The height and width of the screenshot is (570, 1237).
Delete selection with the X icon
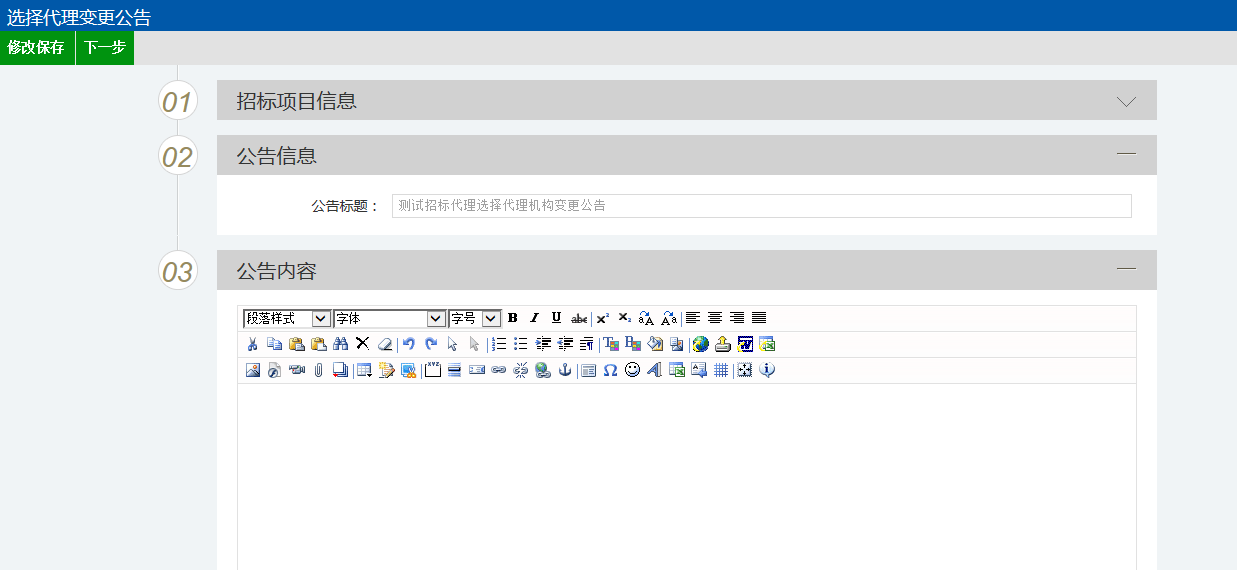(363, 344)
